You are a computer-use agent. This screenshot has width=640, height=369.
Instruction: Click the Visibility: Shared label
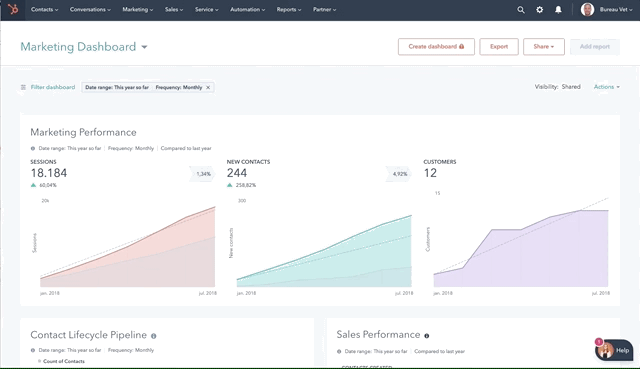(558, 87)
